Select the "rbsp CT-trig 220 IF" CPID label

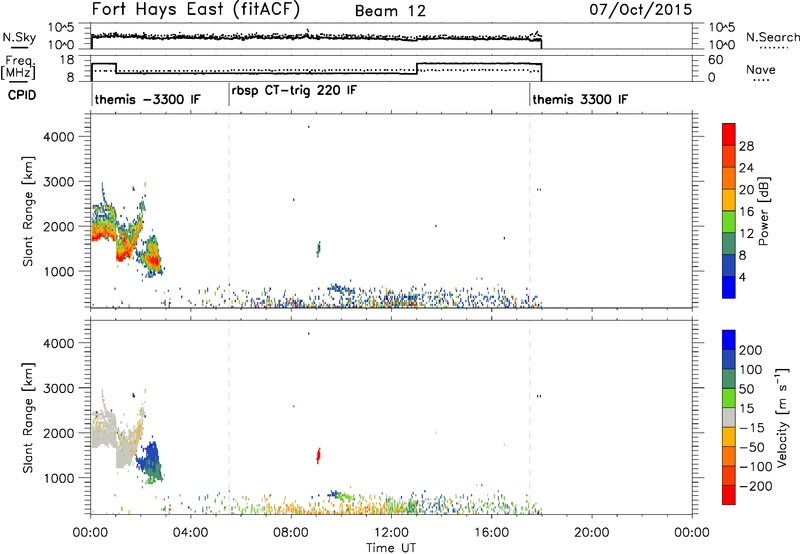294,91
